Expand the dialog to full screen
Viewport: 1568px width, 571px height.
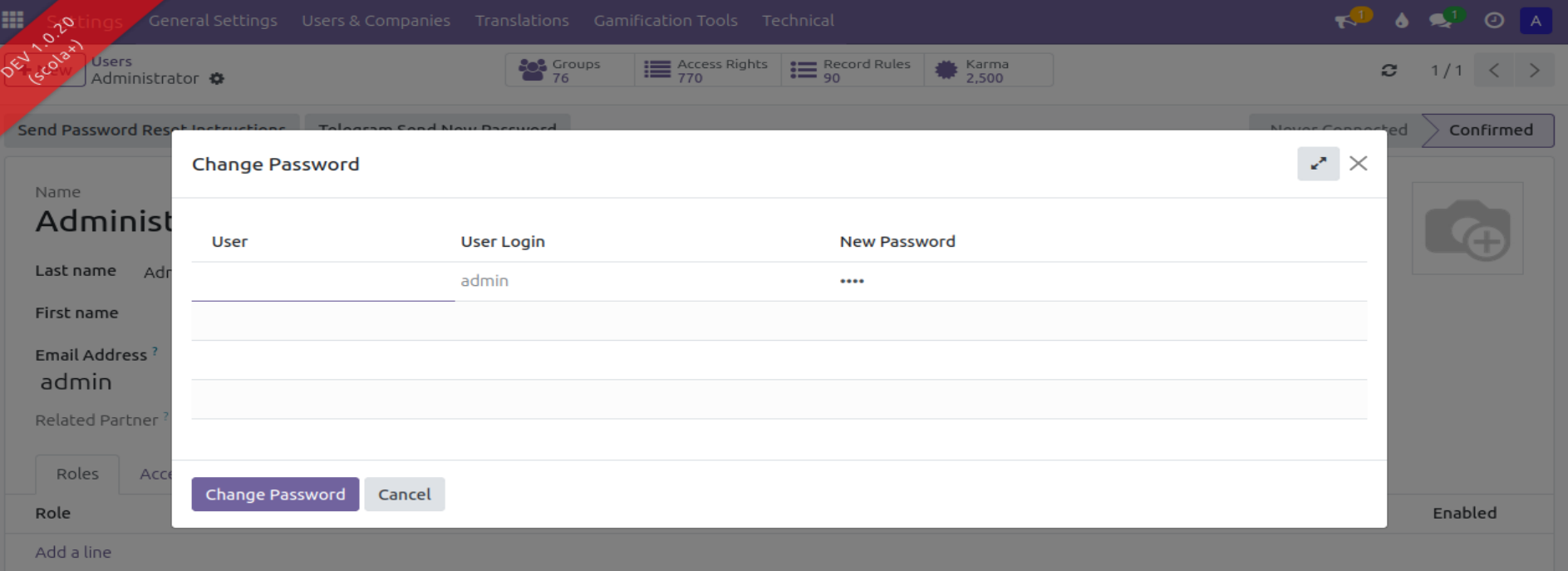point(1318,164)
